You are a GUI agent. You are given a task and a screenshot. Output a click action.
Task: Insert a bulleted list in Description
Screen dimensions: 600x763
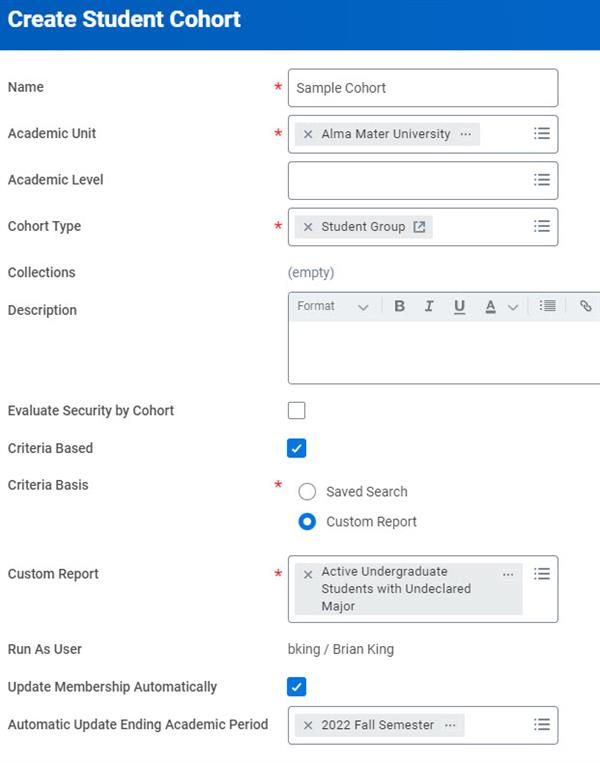(x=547, y=306)
